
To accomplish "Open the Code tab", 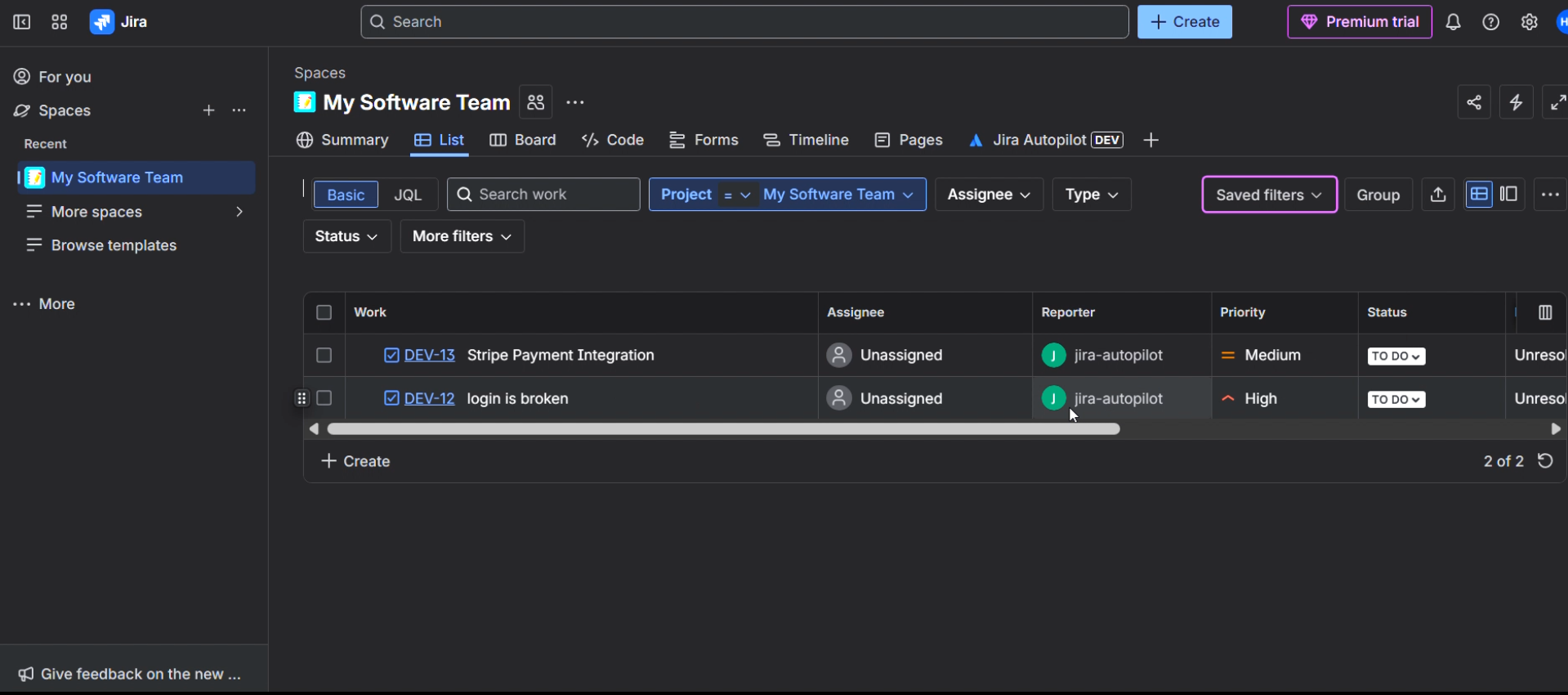I will click(613, 141).
